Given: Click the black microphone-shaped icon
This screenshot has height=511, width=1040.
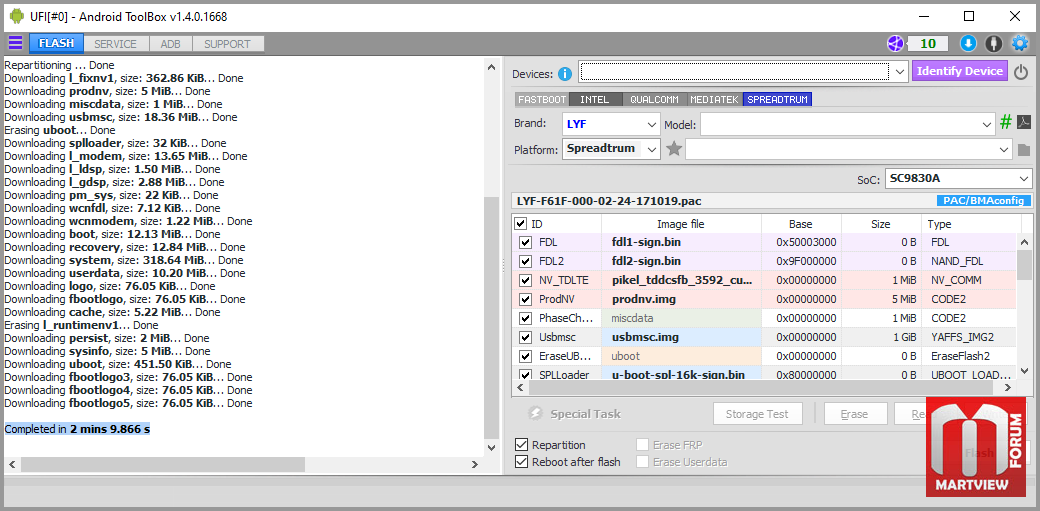Looking at the screenshot, I should tap(993, 44).
